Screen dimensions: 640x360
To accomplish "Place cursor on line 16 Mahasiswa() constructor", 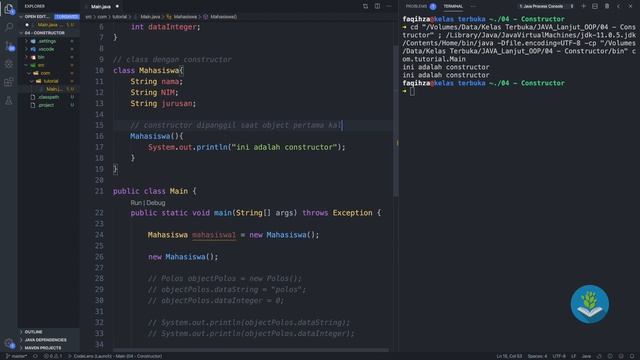I will (157, 136).
